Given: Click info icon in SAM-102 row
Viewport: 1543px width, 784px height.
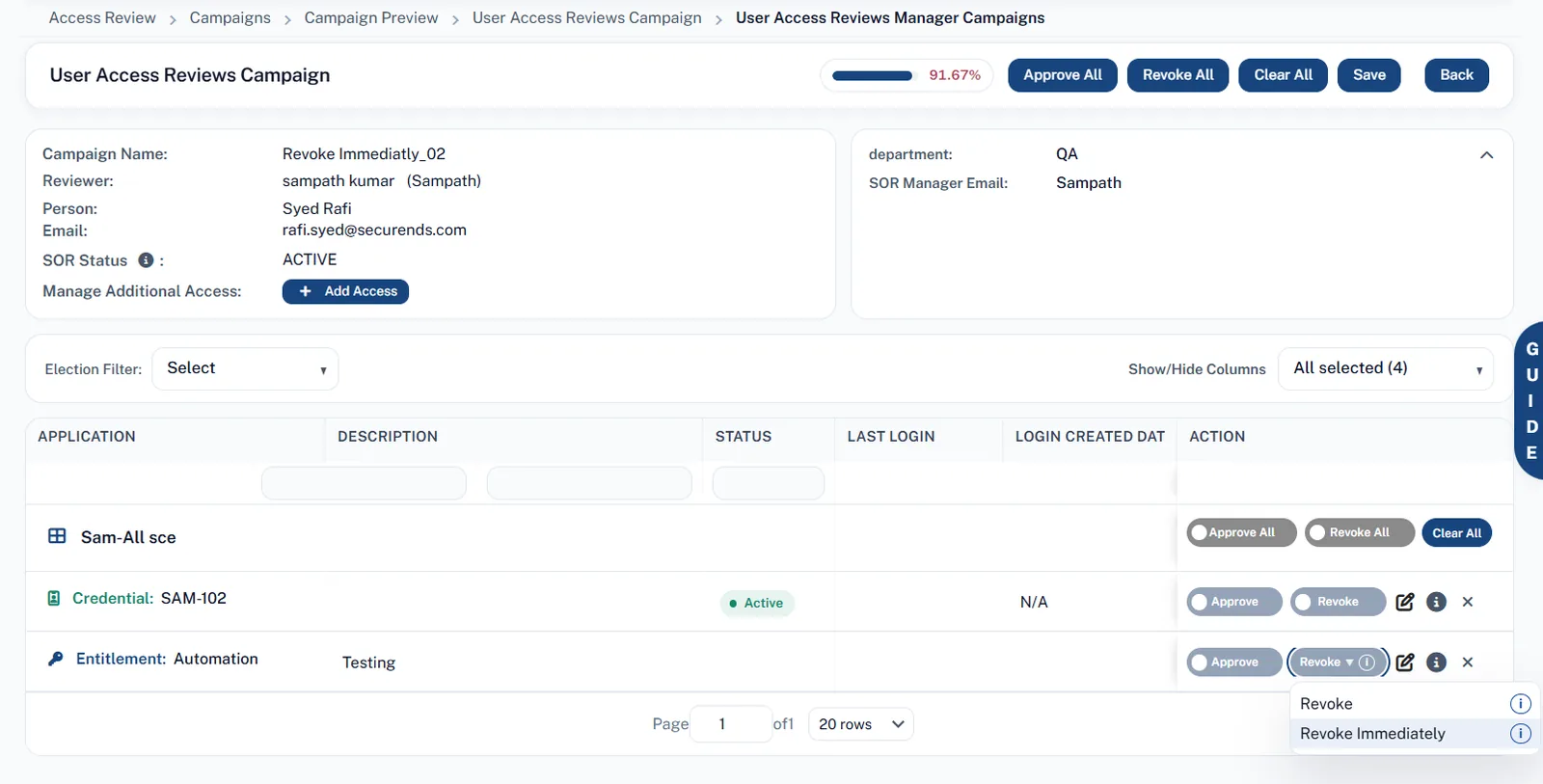Looking at the screenshot, I should 1436,602.
